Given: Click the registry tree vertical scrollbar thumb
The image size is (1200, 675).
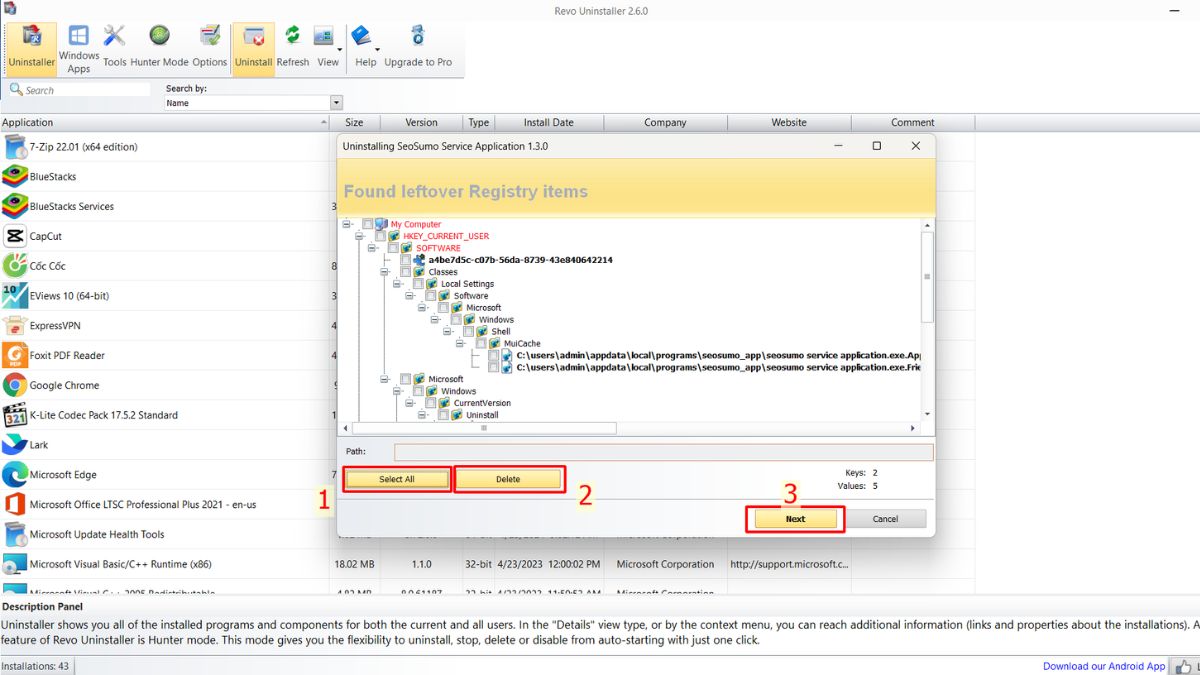Looking at the screenshot, I should tap(927, 276).
